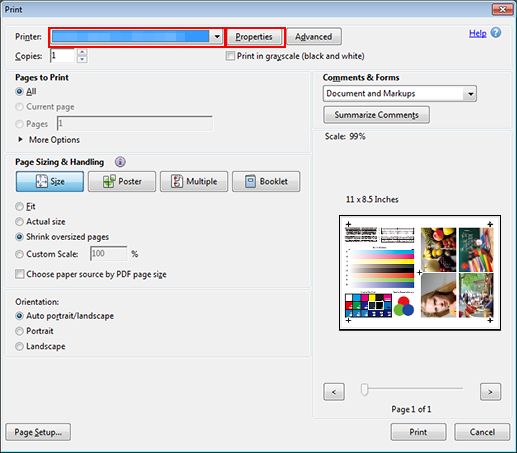The image size is (517, 453).
Task: Follow the Help link
Action: [x=478, y=33]
